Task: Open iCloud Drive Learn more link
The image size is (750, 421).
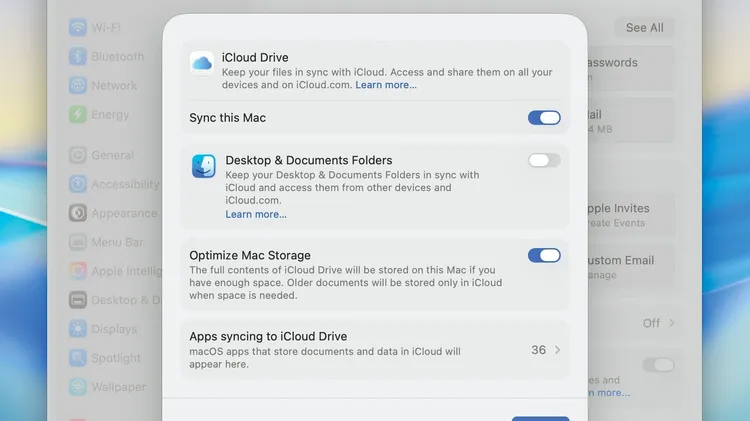Action: (386, 85)
